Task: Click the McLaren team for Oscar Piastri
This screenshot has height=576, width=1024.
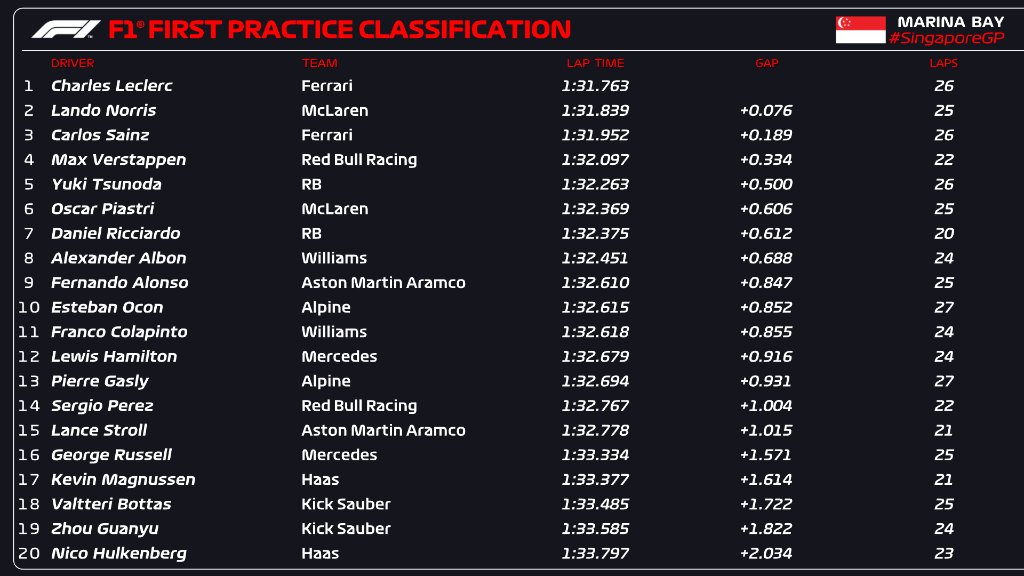Action: pyautogui.click(x=334, y=209)
